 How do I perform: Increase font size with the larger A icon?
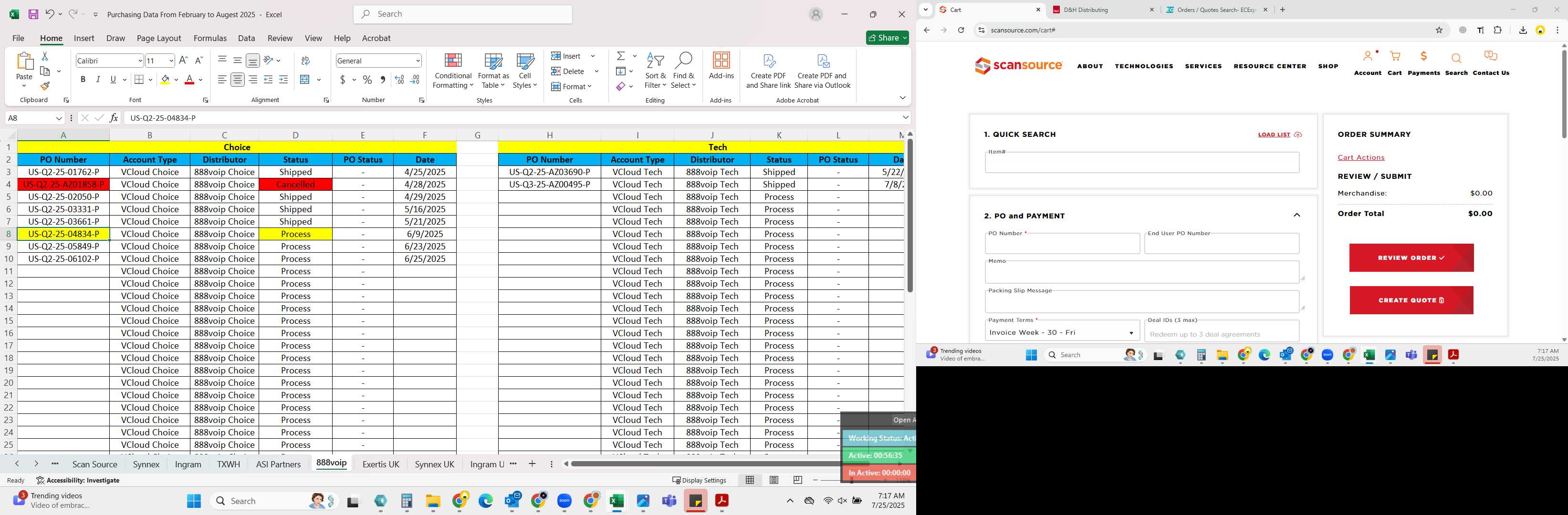(183, 60)
